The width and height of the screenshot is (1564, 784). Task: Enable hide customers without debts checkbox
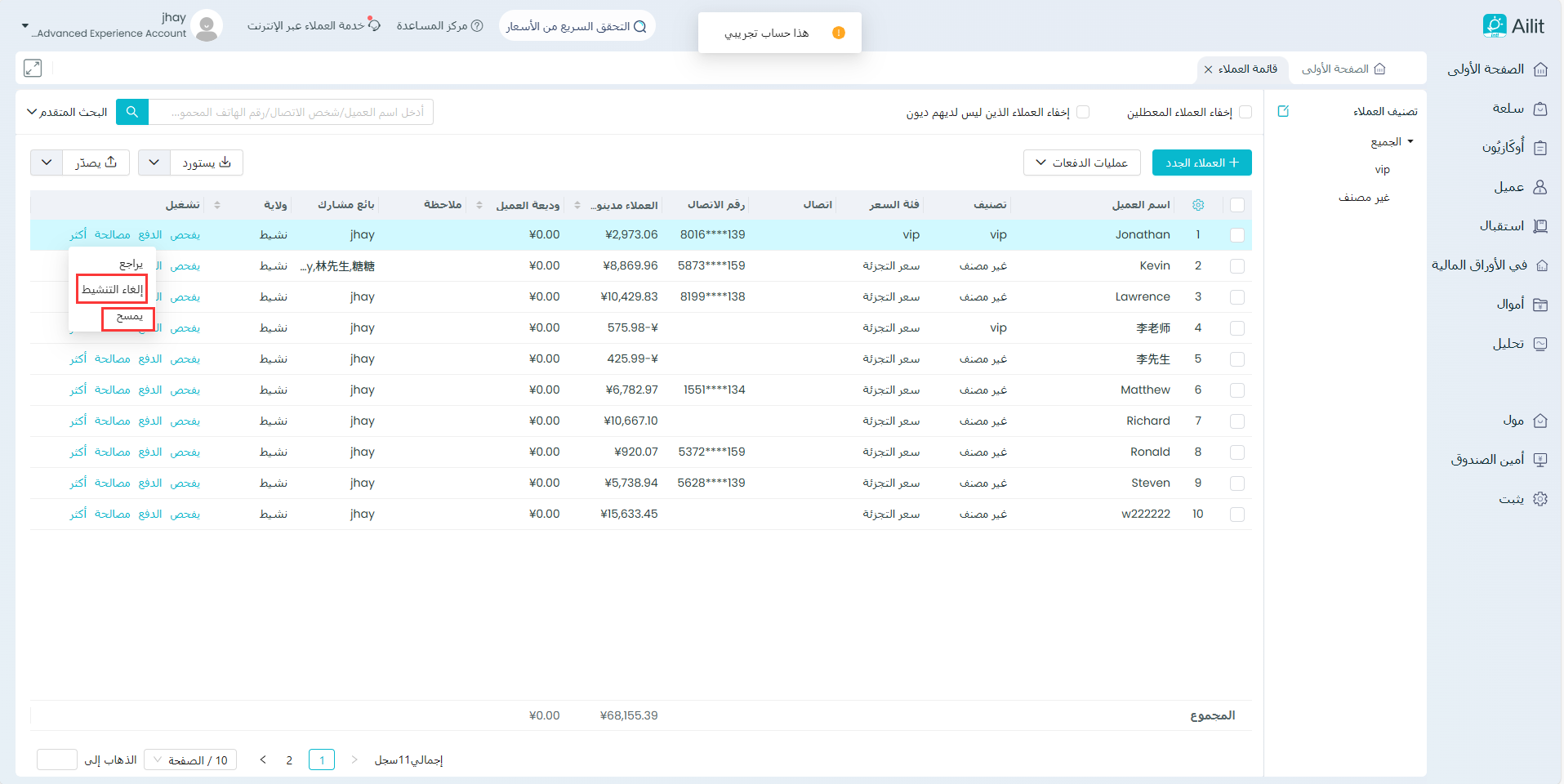click(1083, 112)
